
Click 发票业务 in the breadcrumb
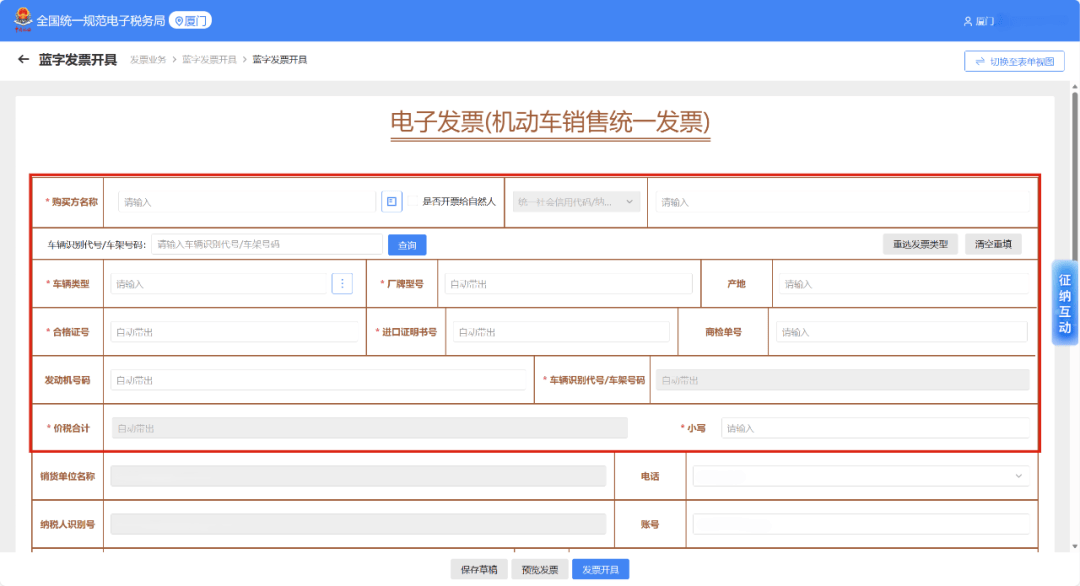click(148, 60)
